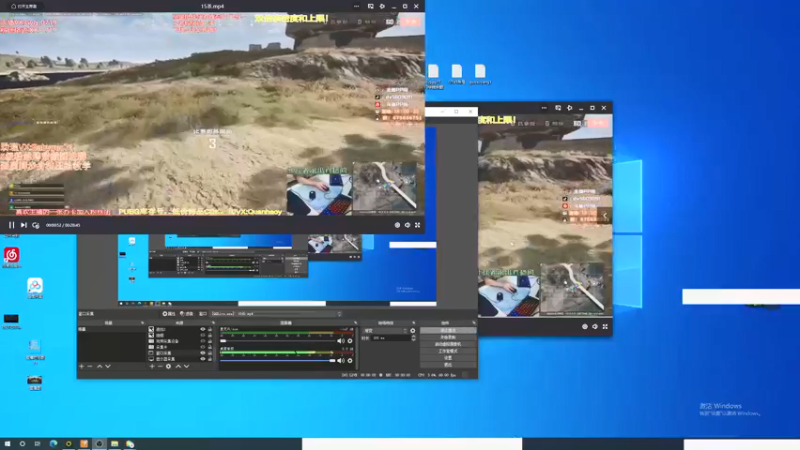The image size is (800, 450).
Task: Open circular settings icon in front player bar
Action: 397,225
